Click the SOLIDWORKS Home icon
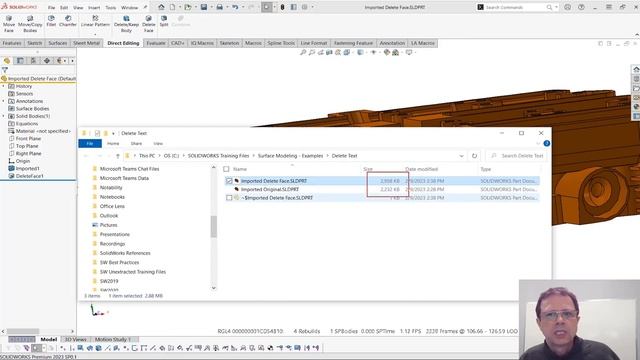The height and width of the screenshot is (360, 640). click(162, 7)
